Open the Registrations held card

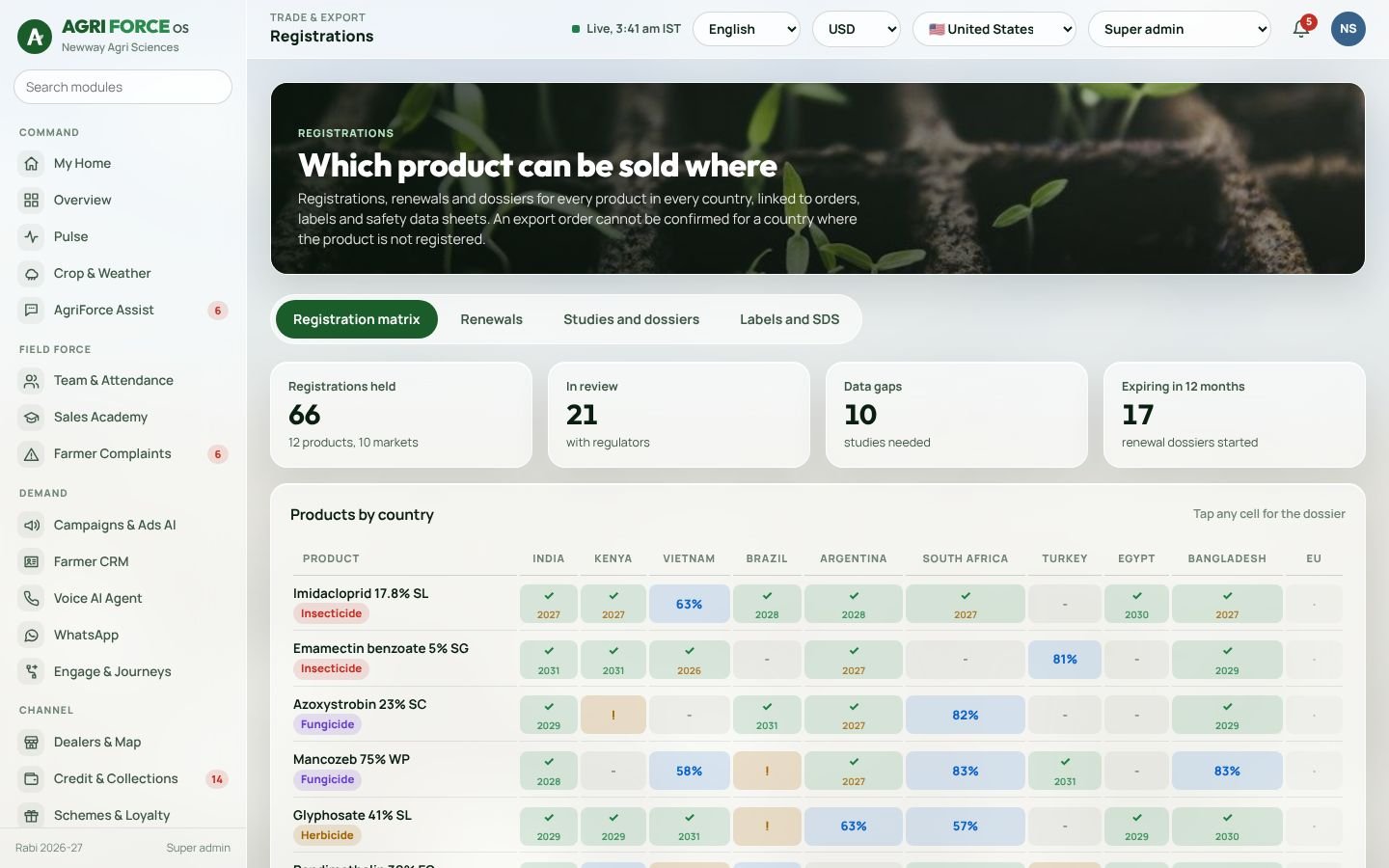click(x=401, y=415)
